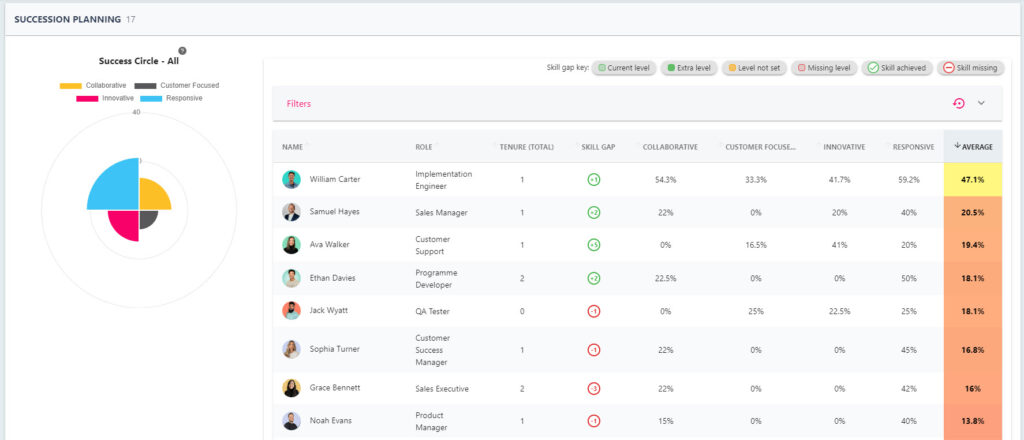
Task: Open William Carter's avatar
Action: [x=291, y=180]
